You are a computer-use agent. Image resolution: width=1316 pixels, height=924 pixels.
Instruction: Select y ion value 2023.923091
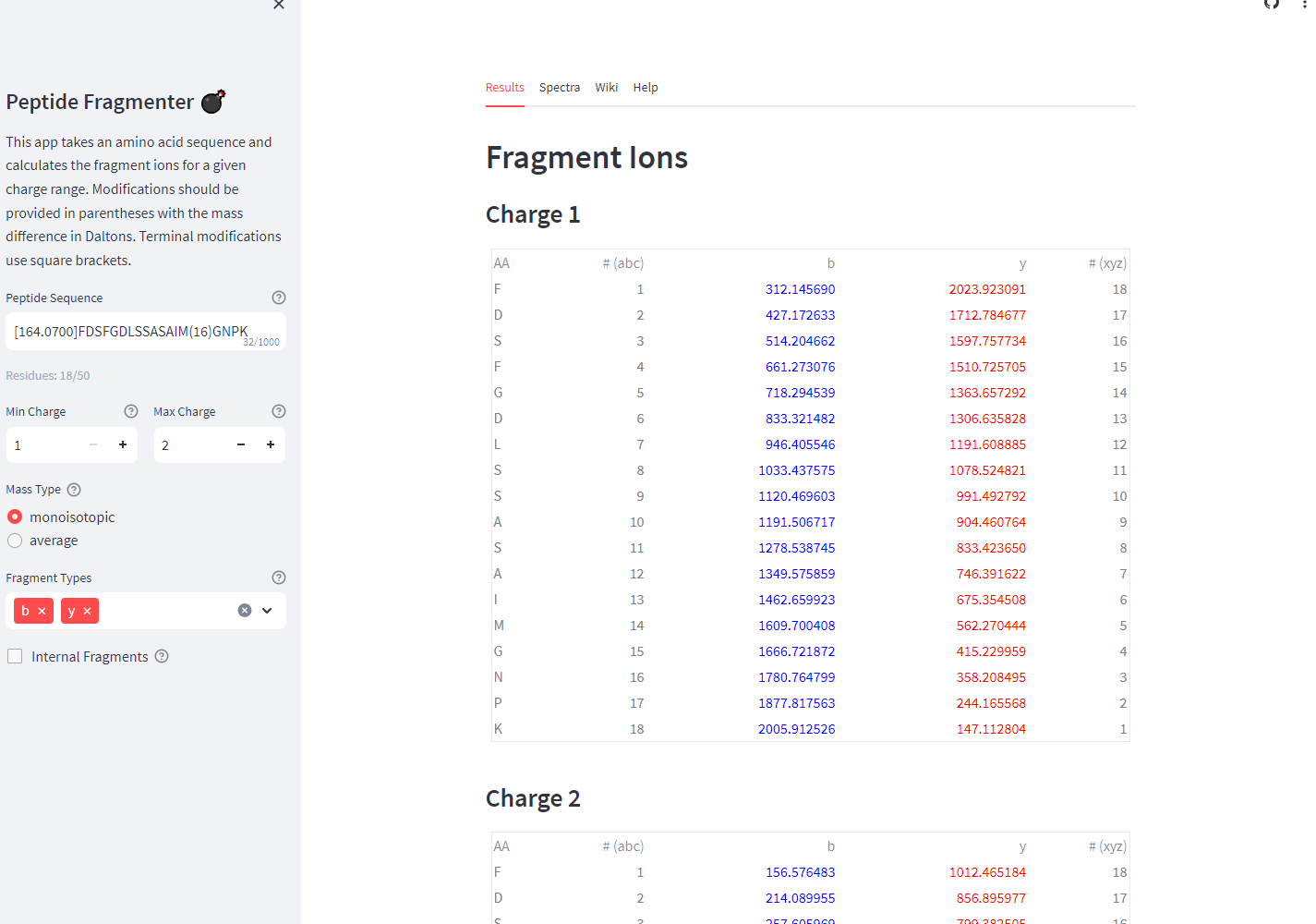tap(987, 289)
